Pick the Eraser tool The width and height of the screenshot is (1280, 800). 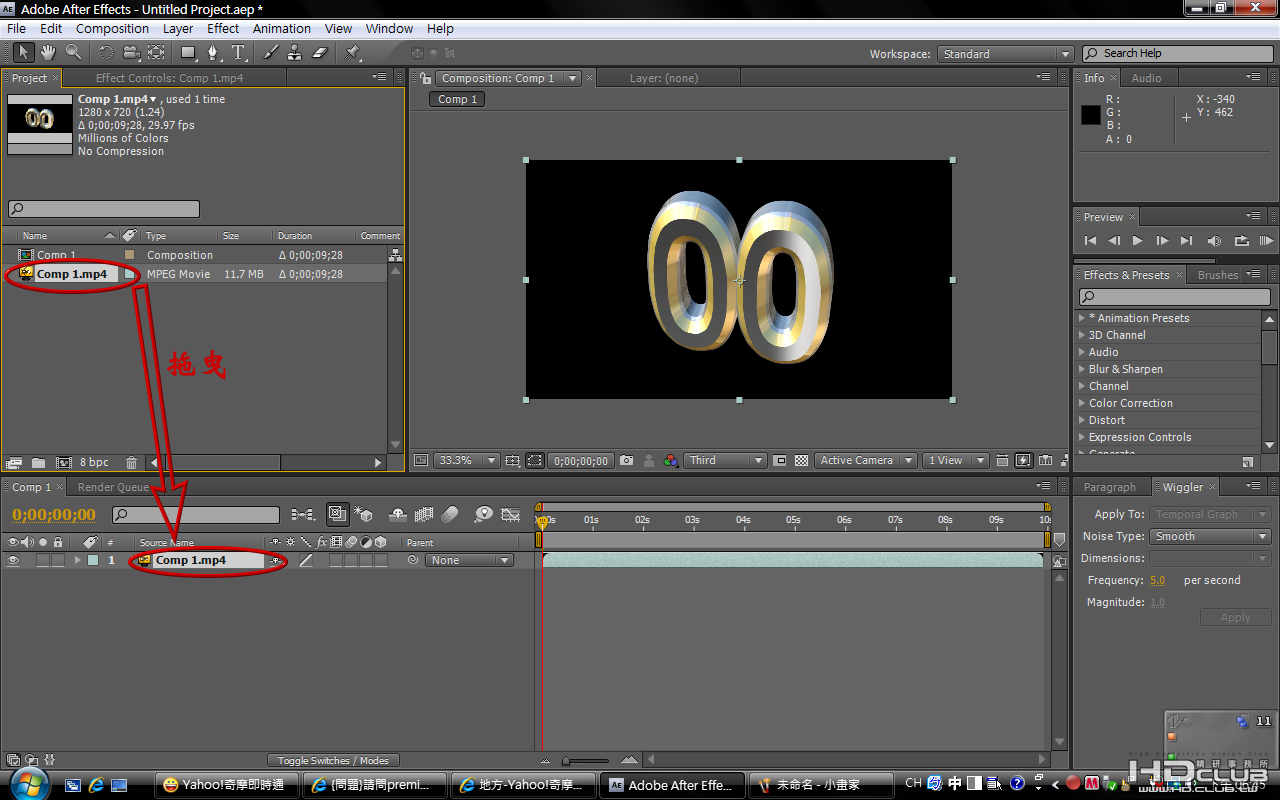pos(320,53)
